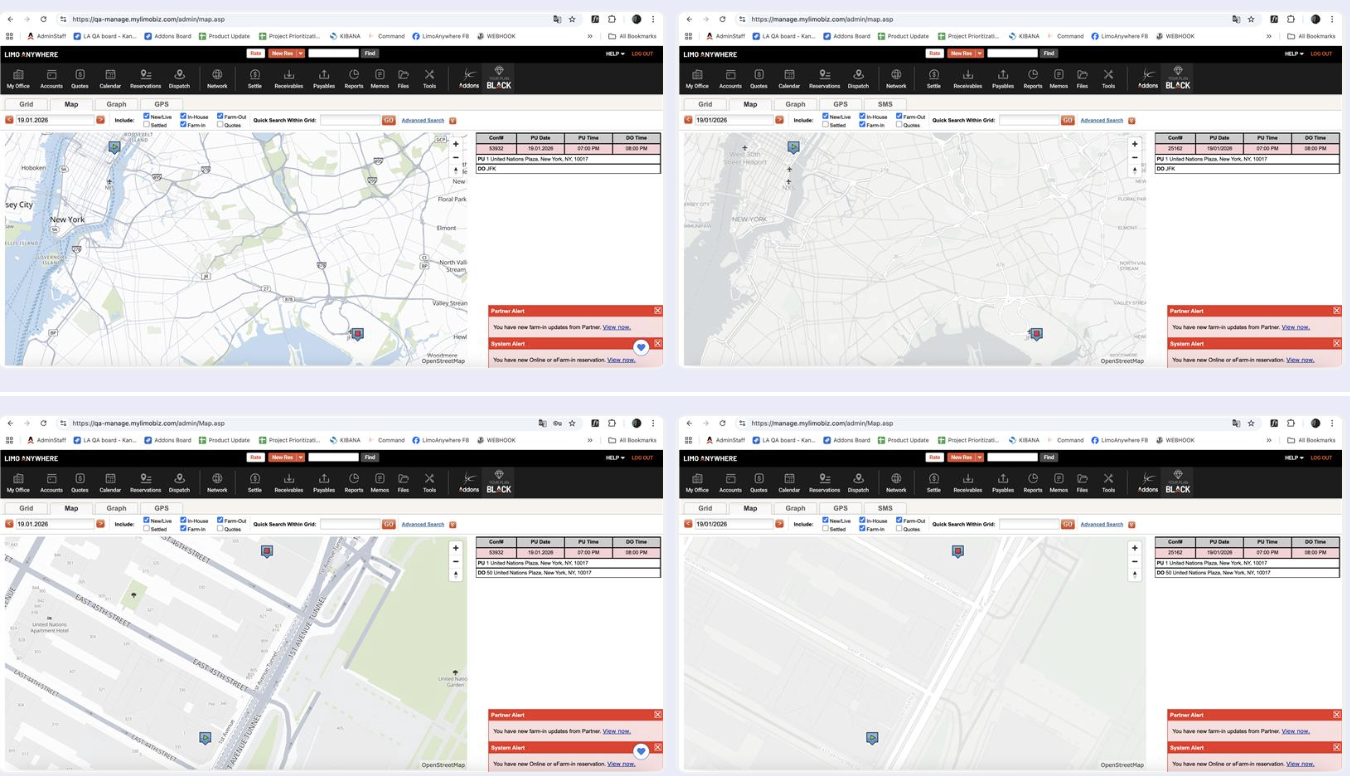Click Reservations icon in the top-right window
The width and height of the screenshot is (1350, 776).
824,78
